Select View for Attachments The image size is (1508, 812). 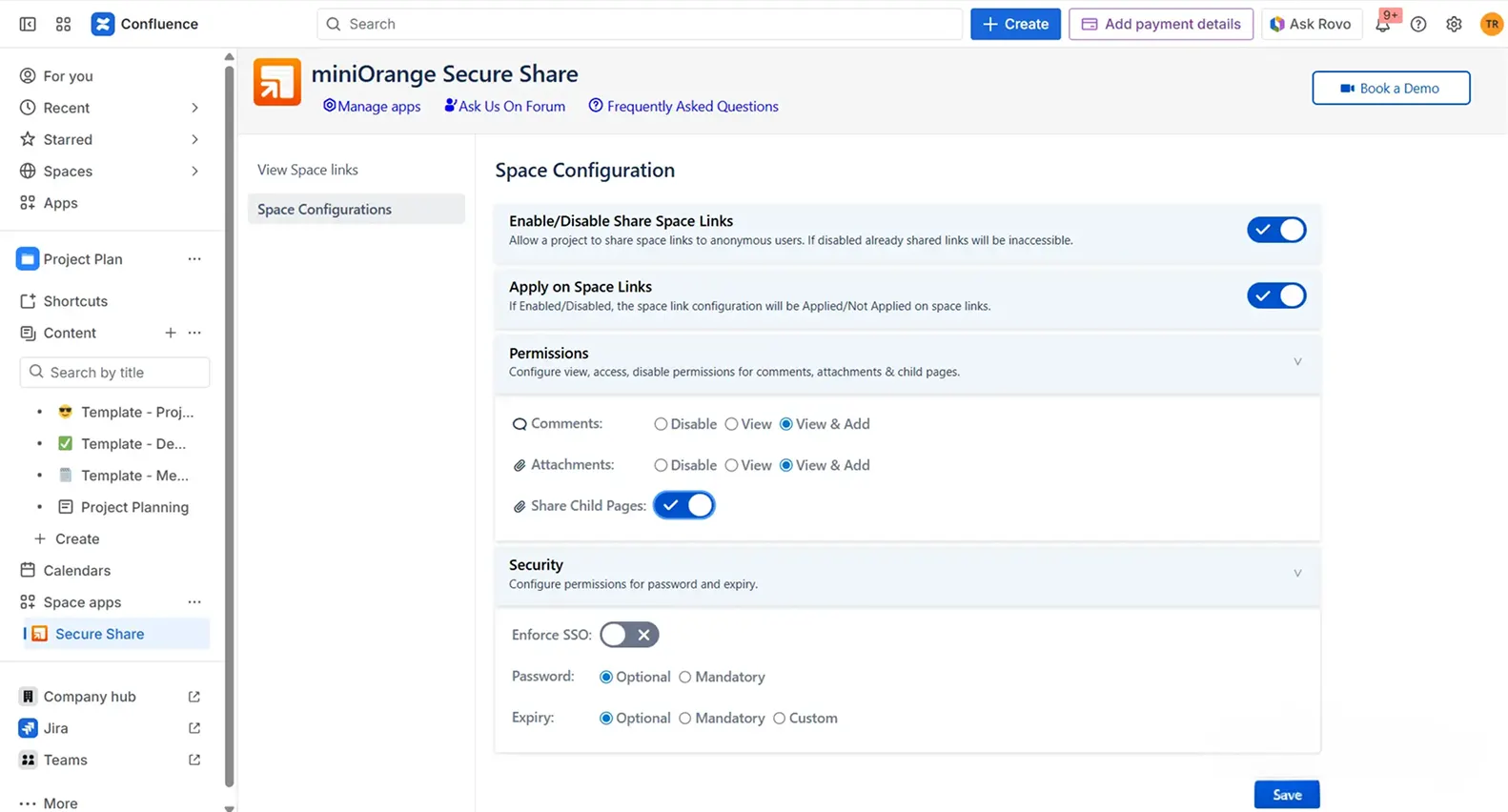731,465
